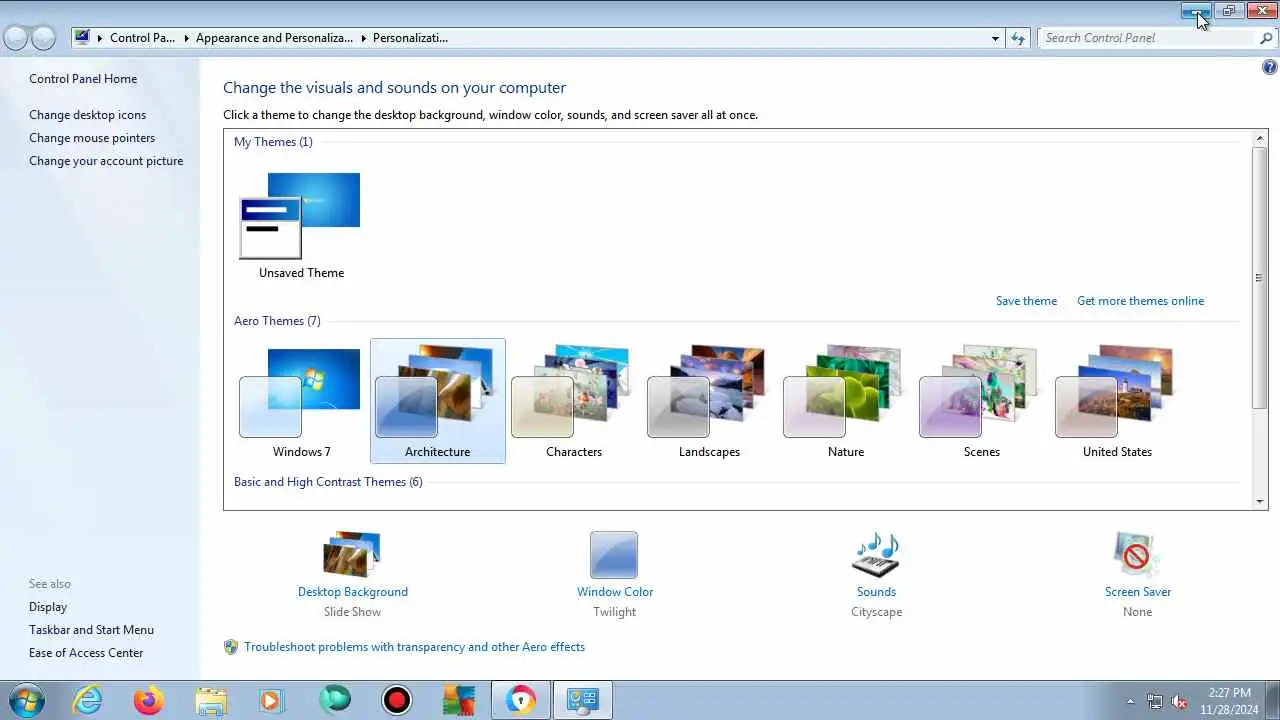Open the green round taskbar app
The width and height of the screenshot is (1280, 720).
[x=335, y=700]
